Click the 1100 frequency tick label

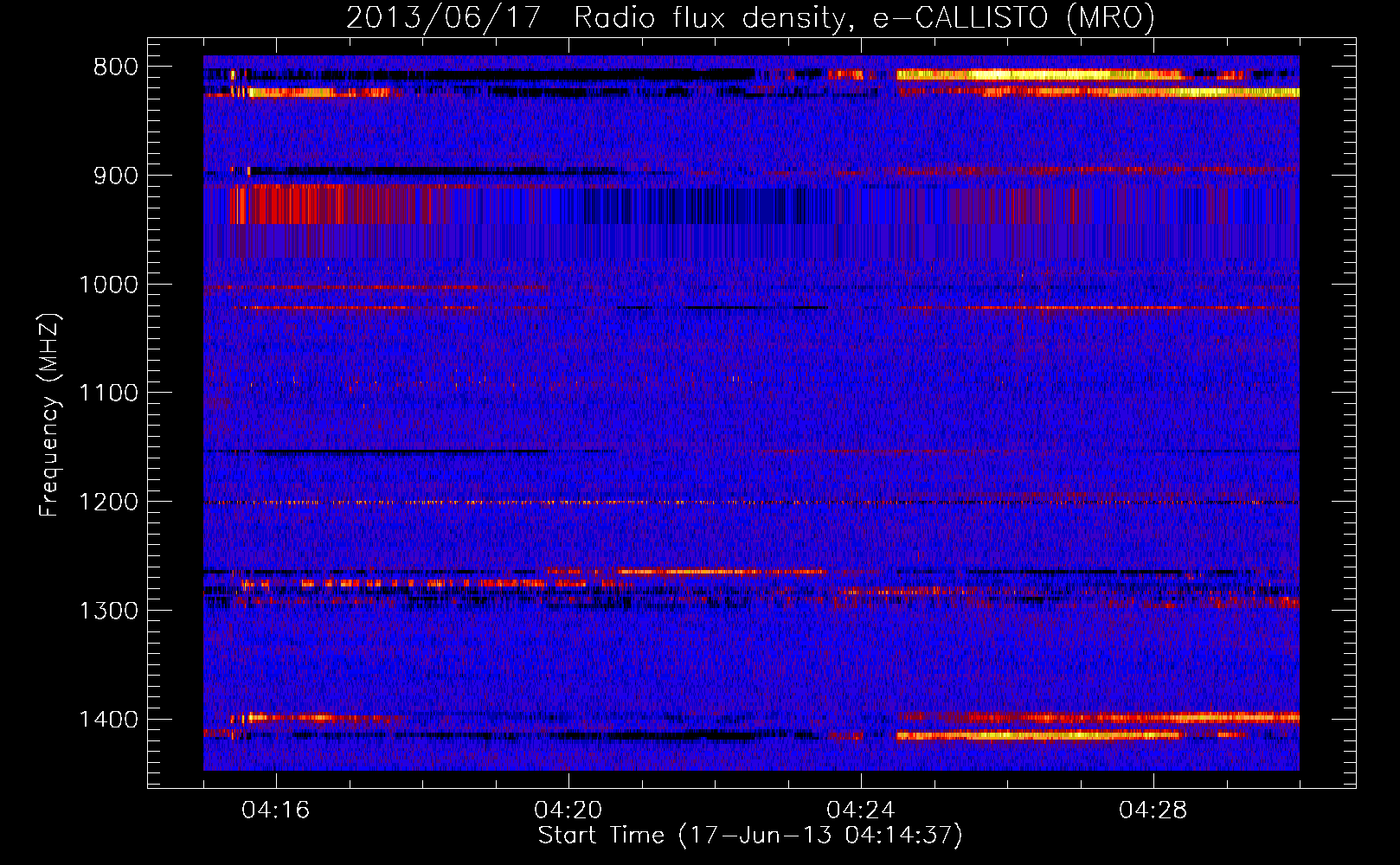[x=109, y=394]
